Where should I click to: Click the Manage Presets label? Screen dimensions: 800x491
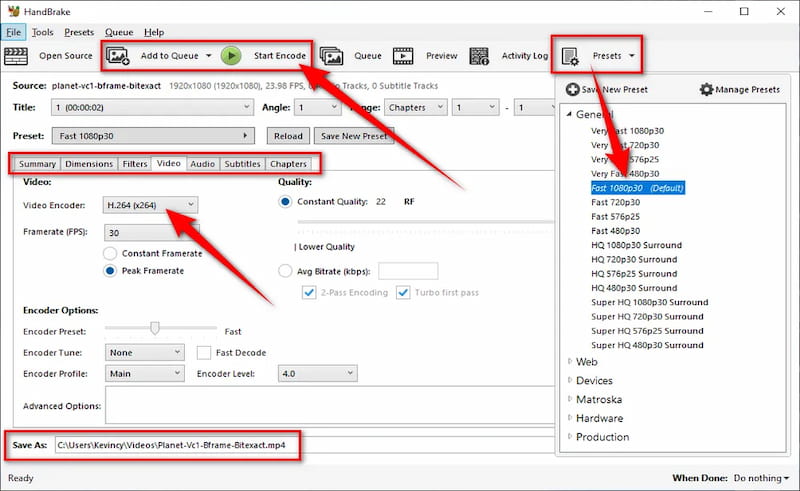coord(747,89)
